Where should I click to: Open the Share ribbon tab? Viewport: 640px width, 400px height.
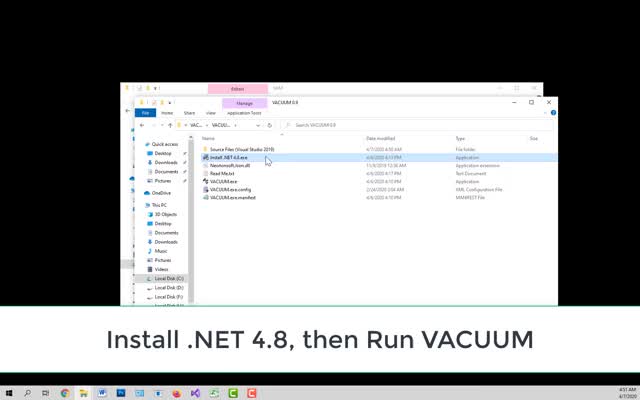[189, 113]
